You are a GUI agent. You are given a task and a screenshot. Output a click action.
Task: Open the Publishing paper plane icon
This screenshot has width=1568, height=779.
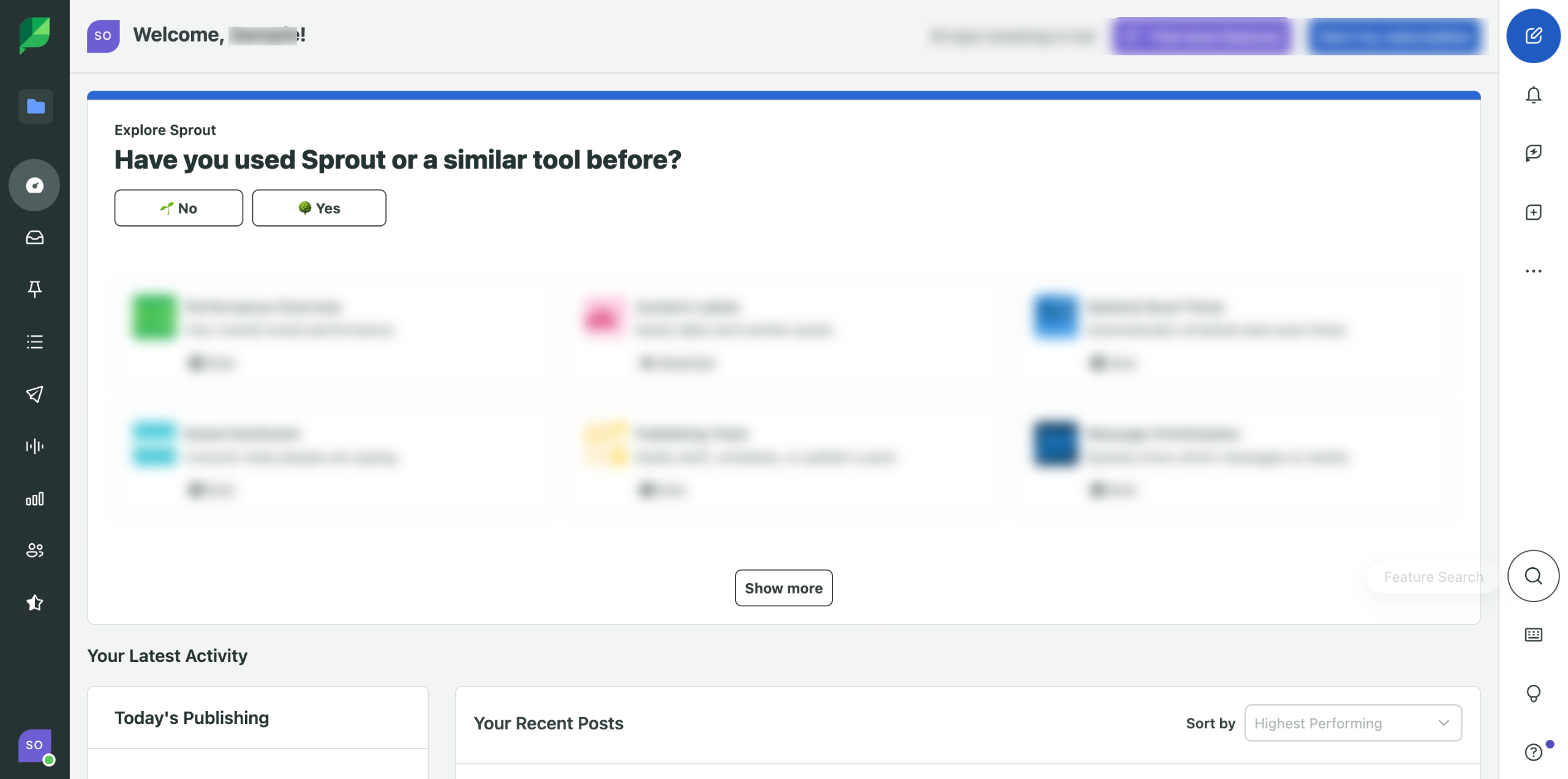click(x=35, y=394)
